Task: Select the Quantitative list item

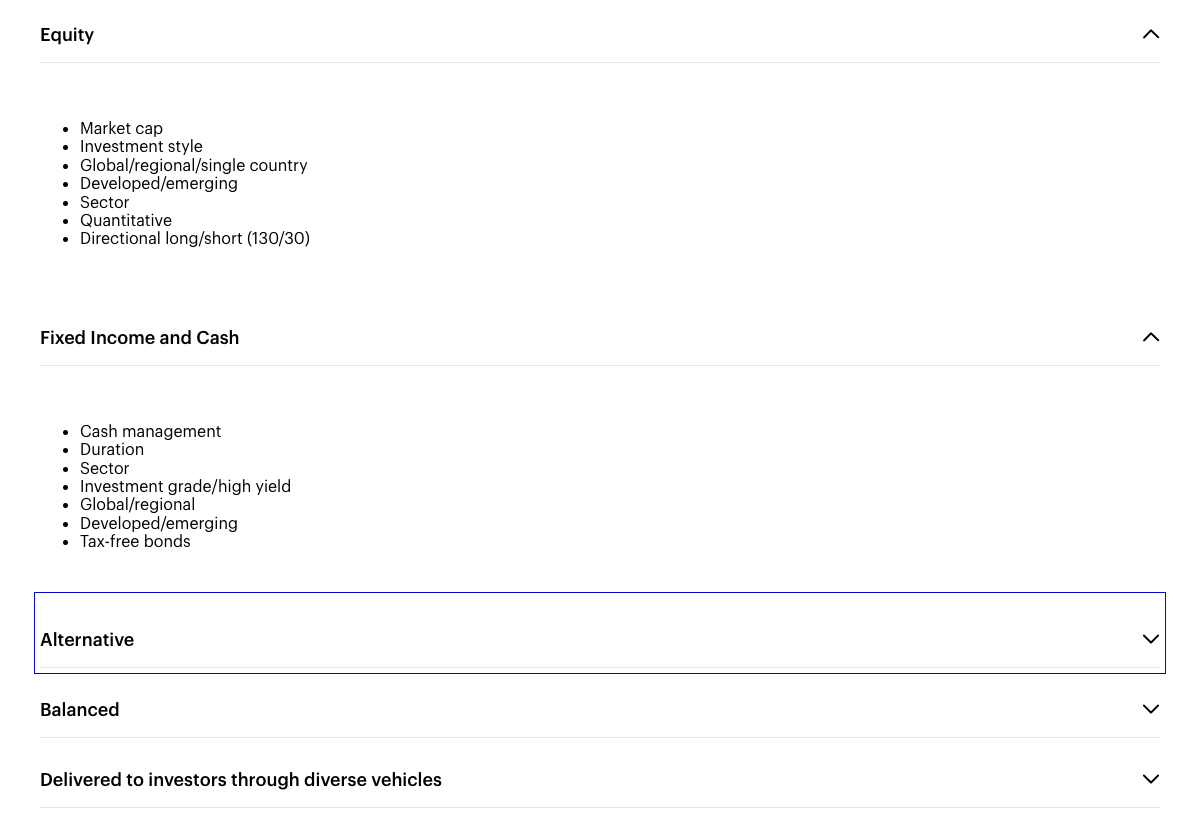Action: click(x=126, y=220)
